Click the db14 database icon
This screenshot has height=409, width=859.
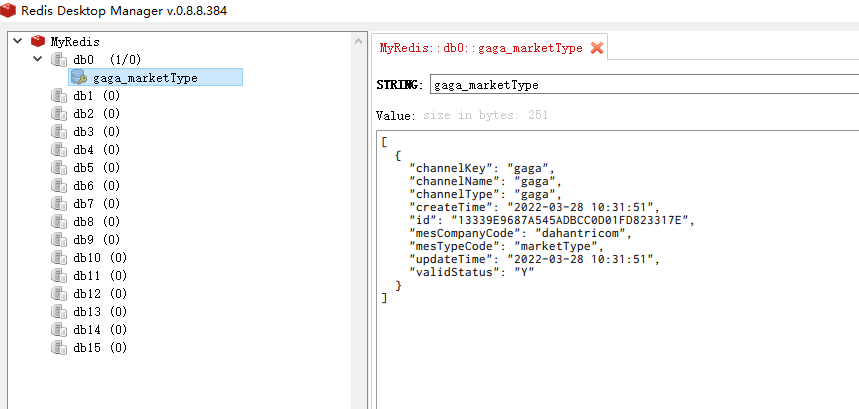59,330
